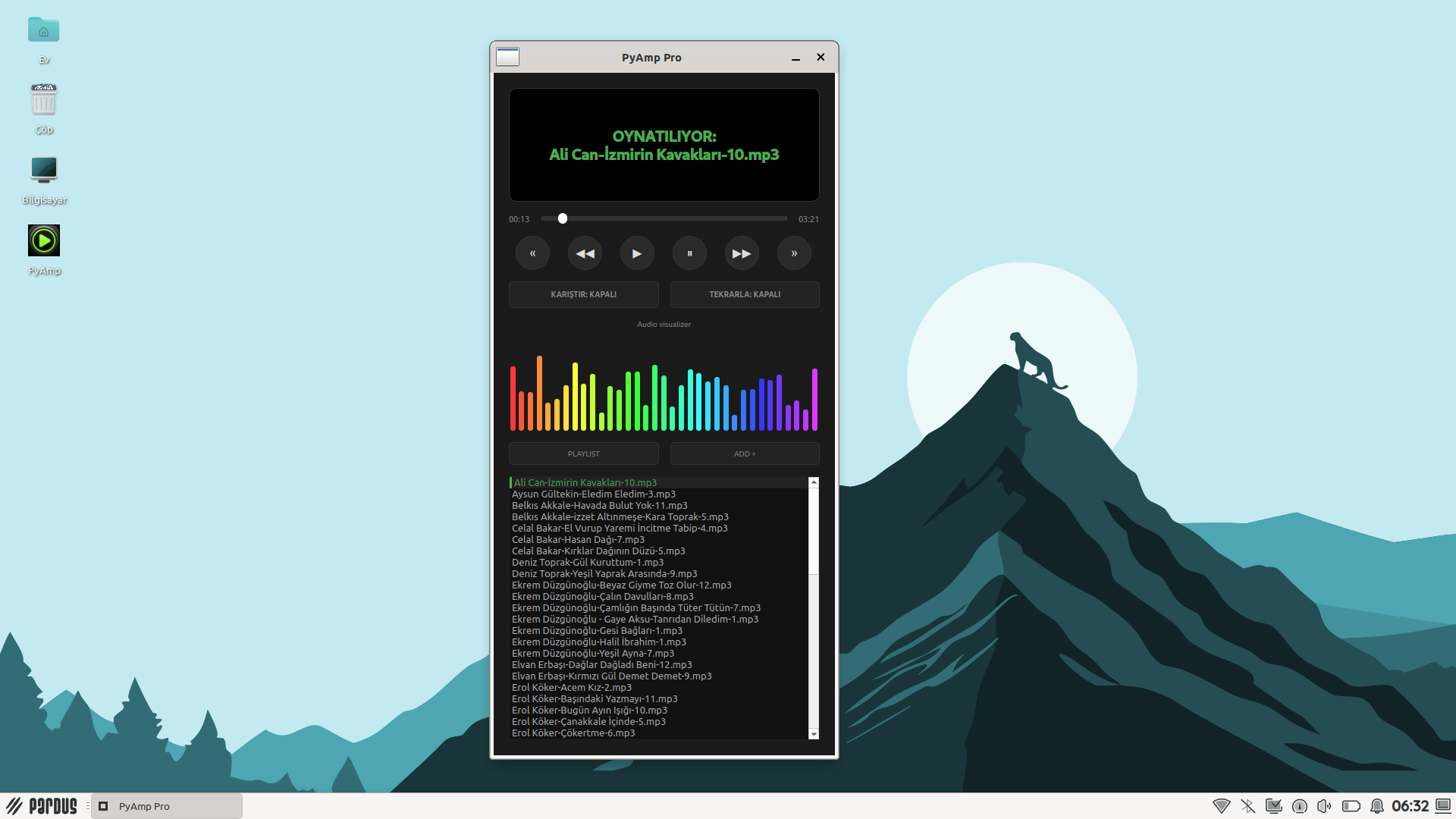Screen dimensions: 1456x819
Task: Open the Çöp trash desktop icon
Action: (44, 101)
